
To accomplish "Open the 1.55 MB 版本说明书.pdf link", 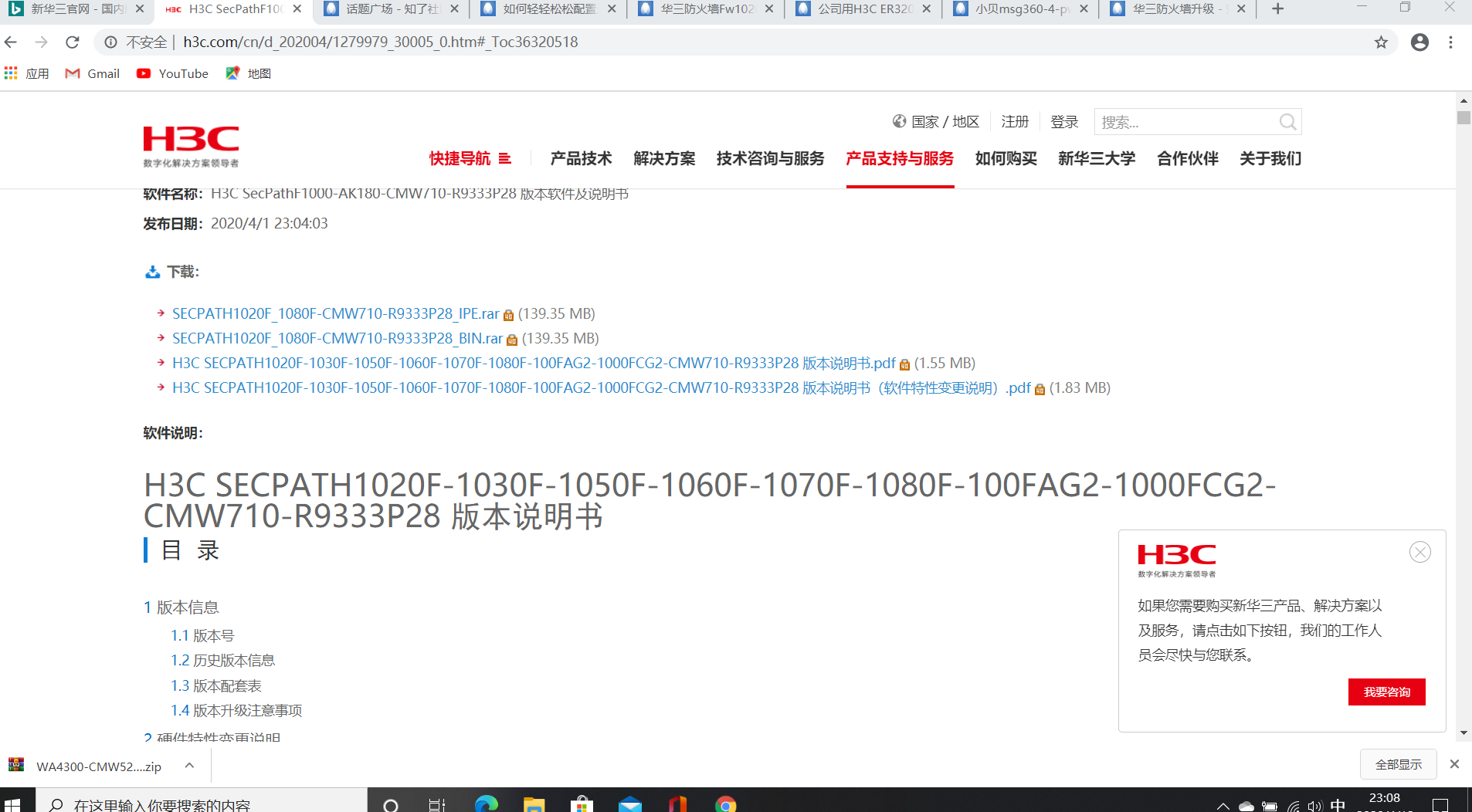I will (x=534, y=363).
